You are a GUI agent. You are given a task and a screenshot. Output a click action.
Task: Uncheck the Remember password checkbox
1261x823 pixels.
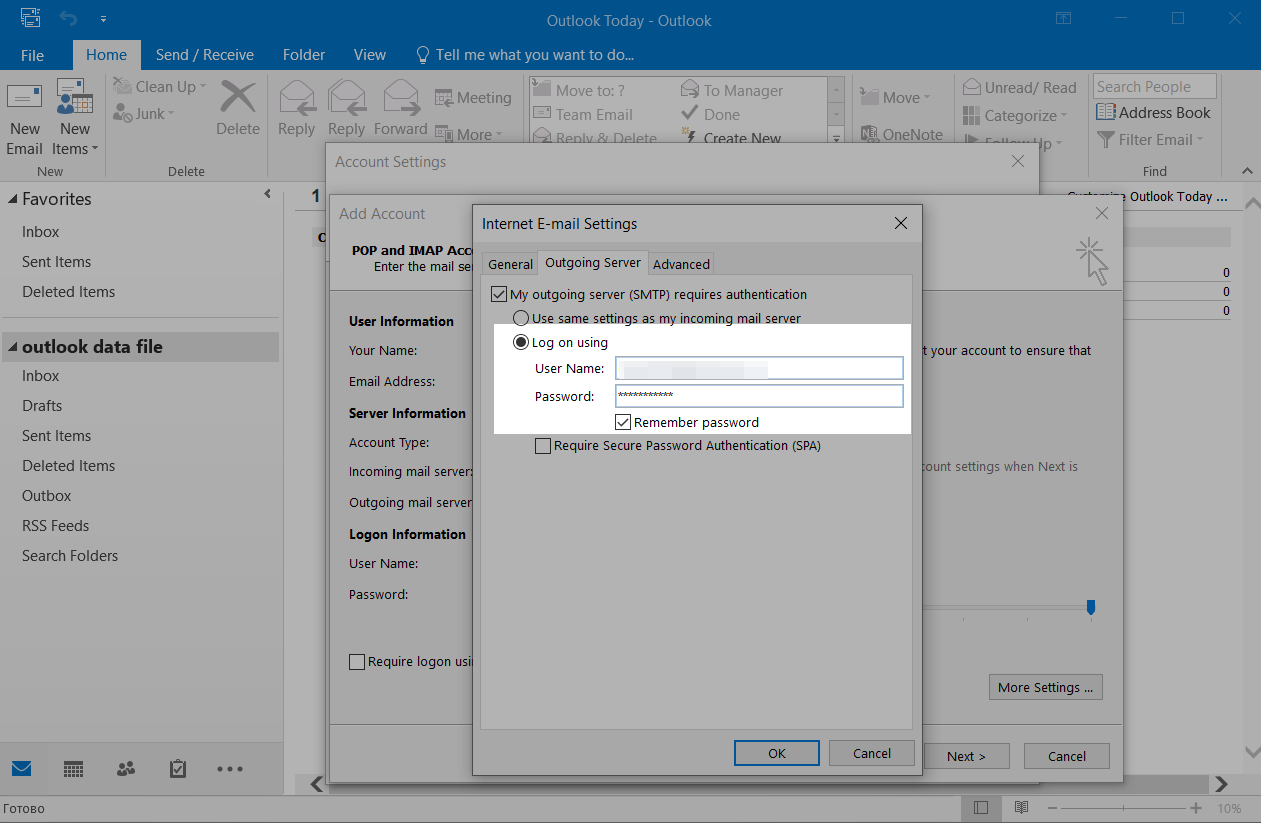[623, 422]
